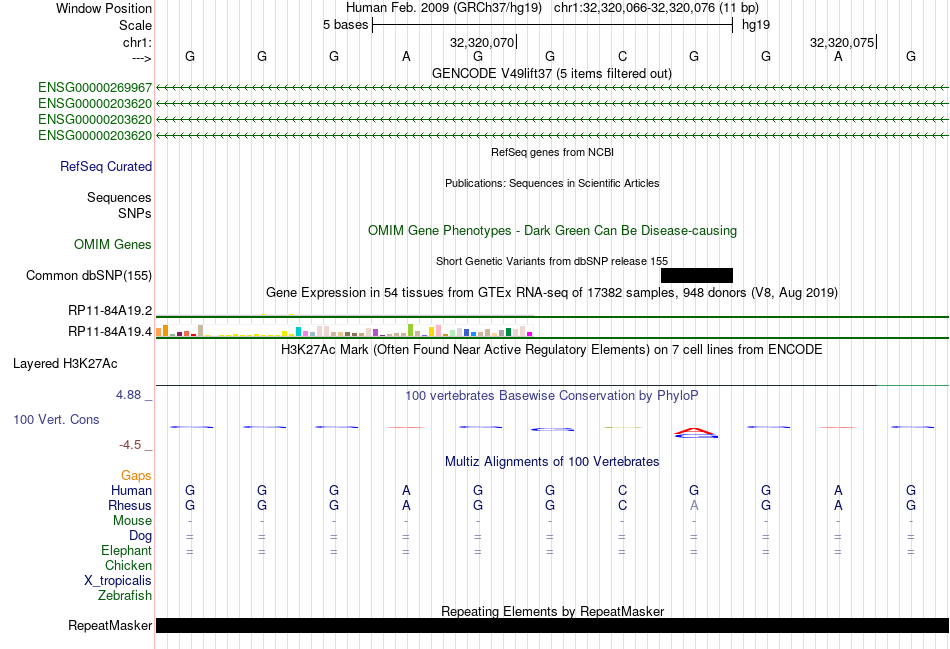Select the Chicken alignment row label
Image resolution: width=950 pixels, height=649 pixels.
point(128,565)
